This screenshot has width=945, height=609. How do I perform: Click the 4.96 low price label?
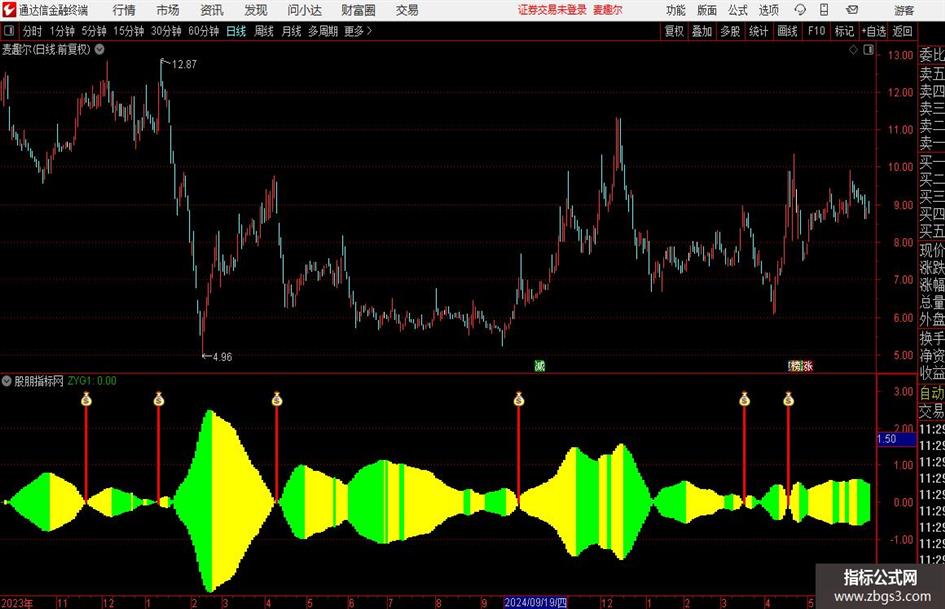pyautogui.click(x=222, y=356)
